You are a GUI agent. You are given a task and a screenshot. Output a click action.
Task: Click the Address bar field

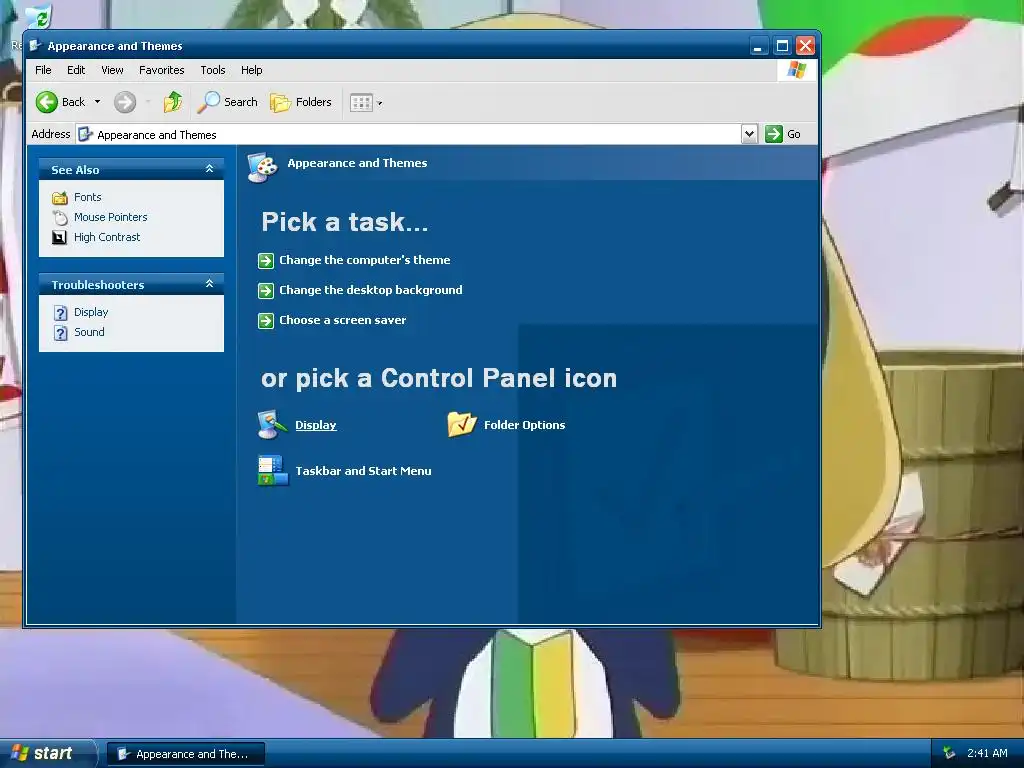[x=417, y=135]
